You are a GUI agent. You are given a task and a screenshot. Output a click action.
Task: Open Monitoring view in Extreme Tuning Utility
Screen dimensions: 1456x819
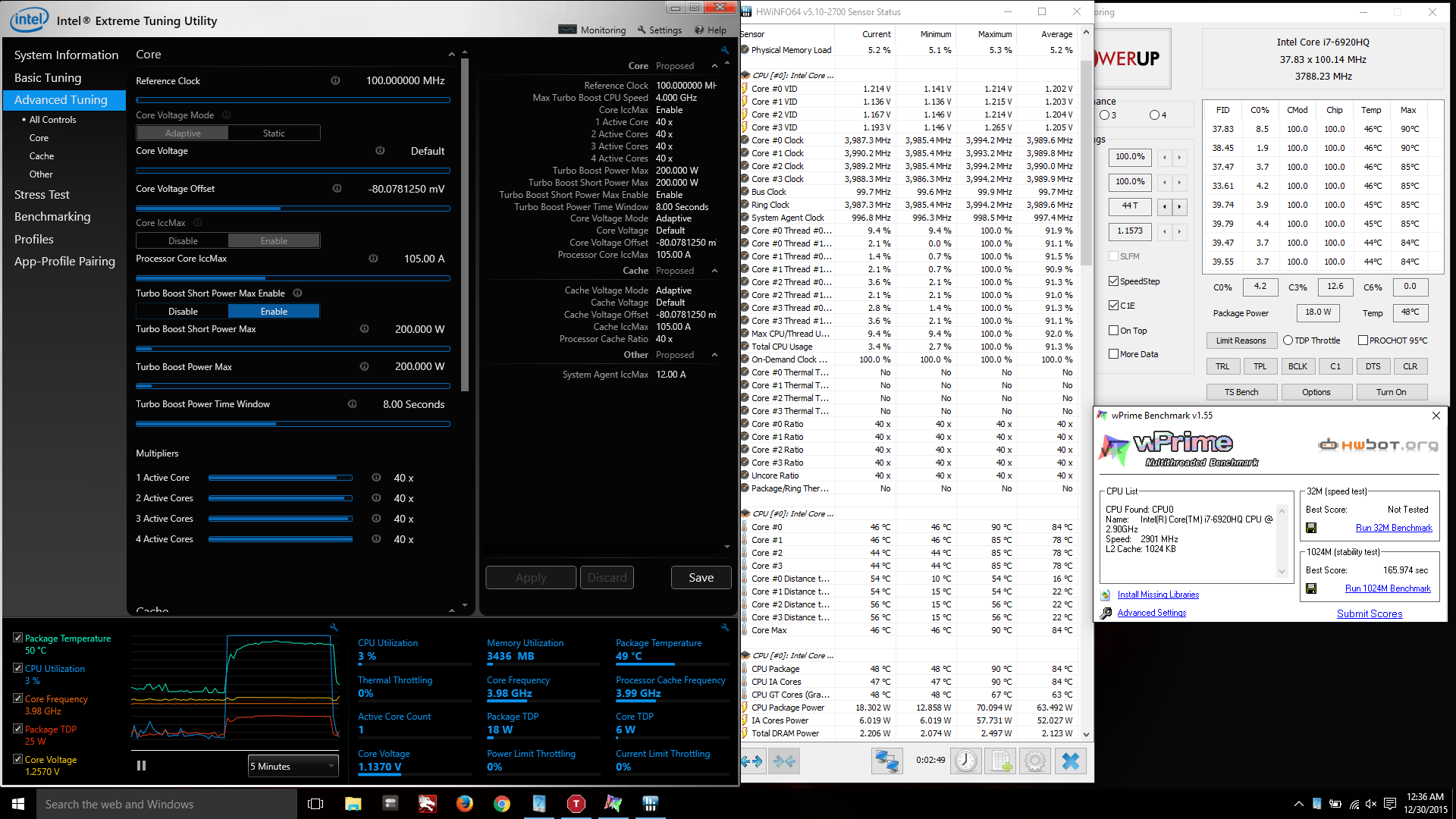coord(592,30)
